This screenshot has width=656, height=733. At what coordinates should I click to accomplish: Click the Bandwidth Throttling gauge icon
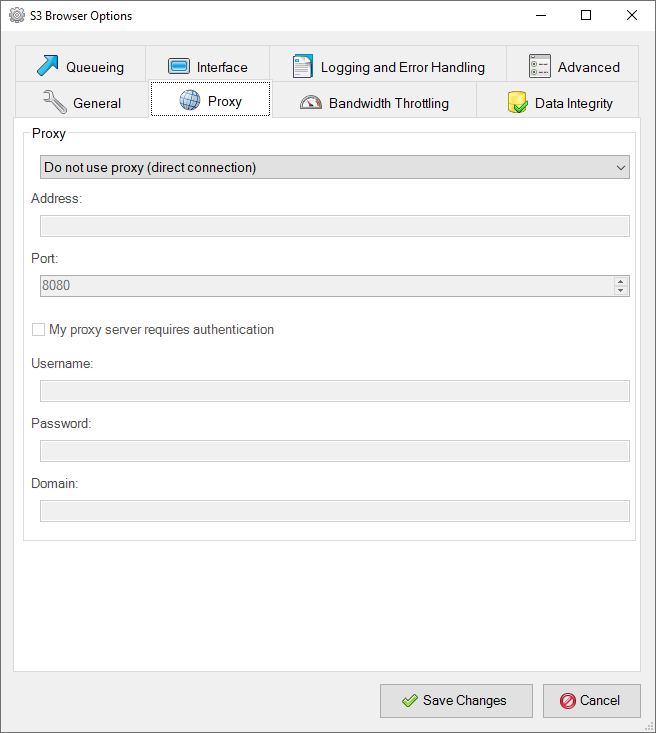click(311, 102)
